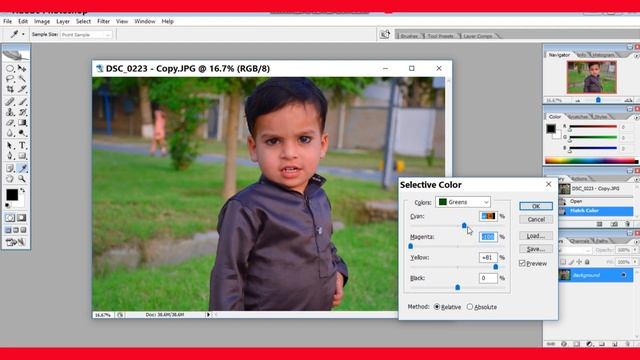Open the File Browser from the options bar
This screenshot has height=360, width=640.
(x=385, y=35)
